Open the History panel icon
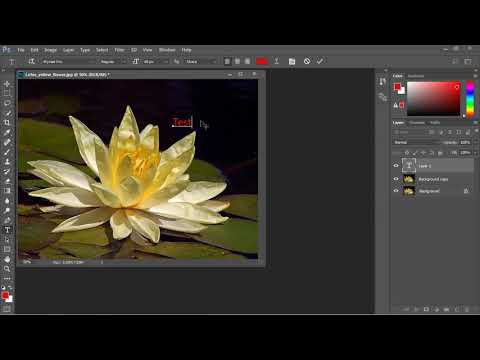480x360 pixels. 383,82
